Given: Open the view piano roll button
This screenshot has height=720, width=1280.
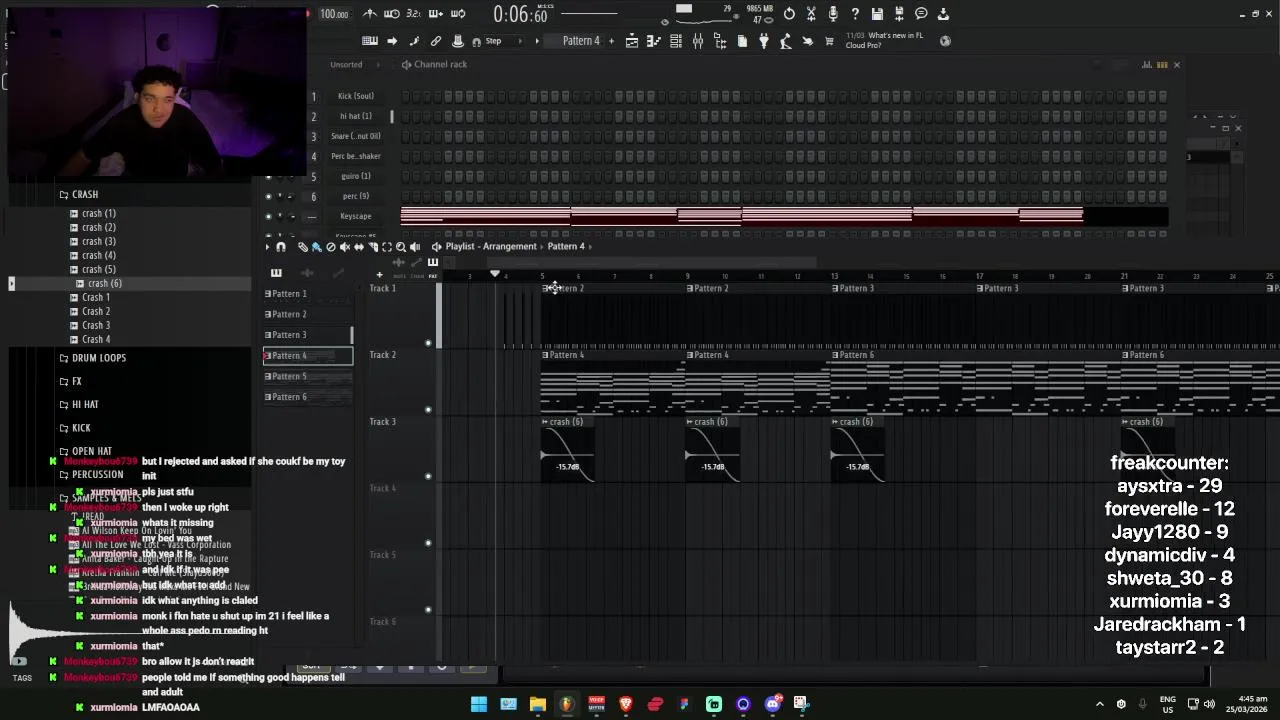Looking at the screenshot, I should coord(653,41).
